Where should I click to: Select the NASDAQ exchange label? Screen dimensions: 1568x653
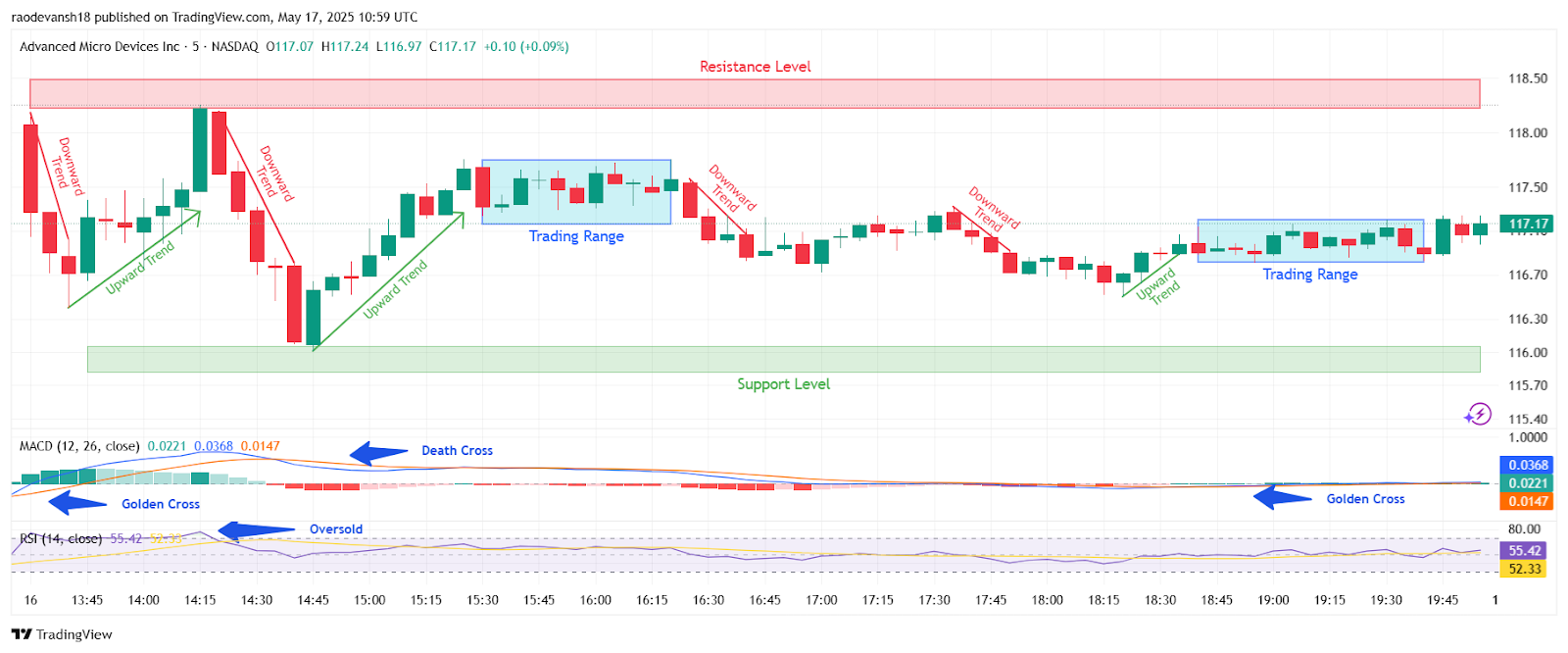[235, 46]
